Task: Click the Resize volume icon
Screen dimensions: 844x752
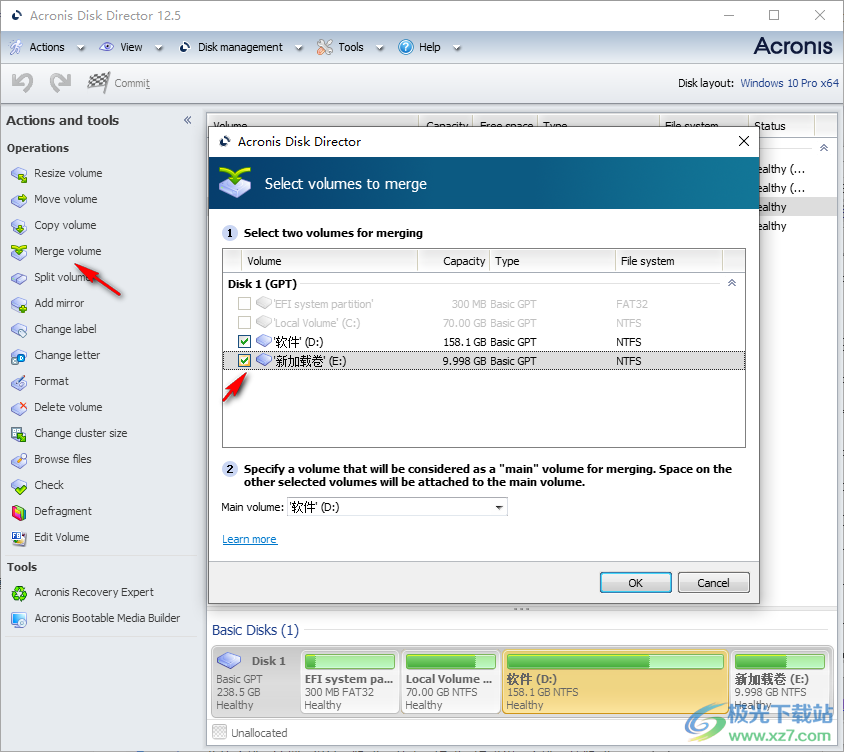Action: [x=19, y=174]
